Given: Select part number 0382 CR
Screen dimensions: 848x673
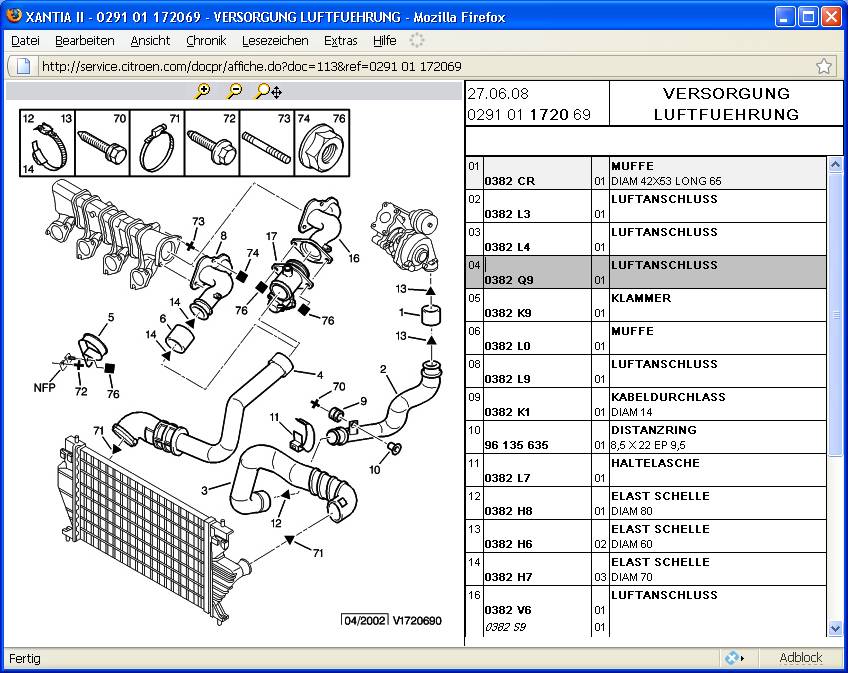Looking at the screenshot, I should (509, 181).
